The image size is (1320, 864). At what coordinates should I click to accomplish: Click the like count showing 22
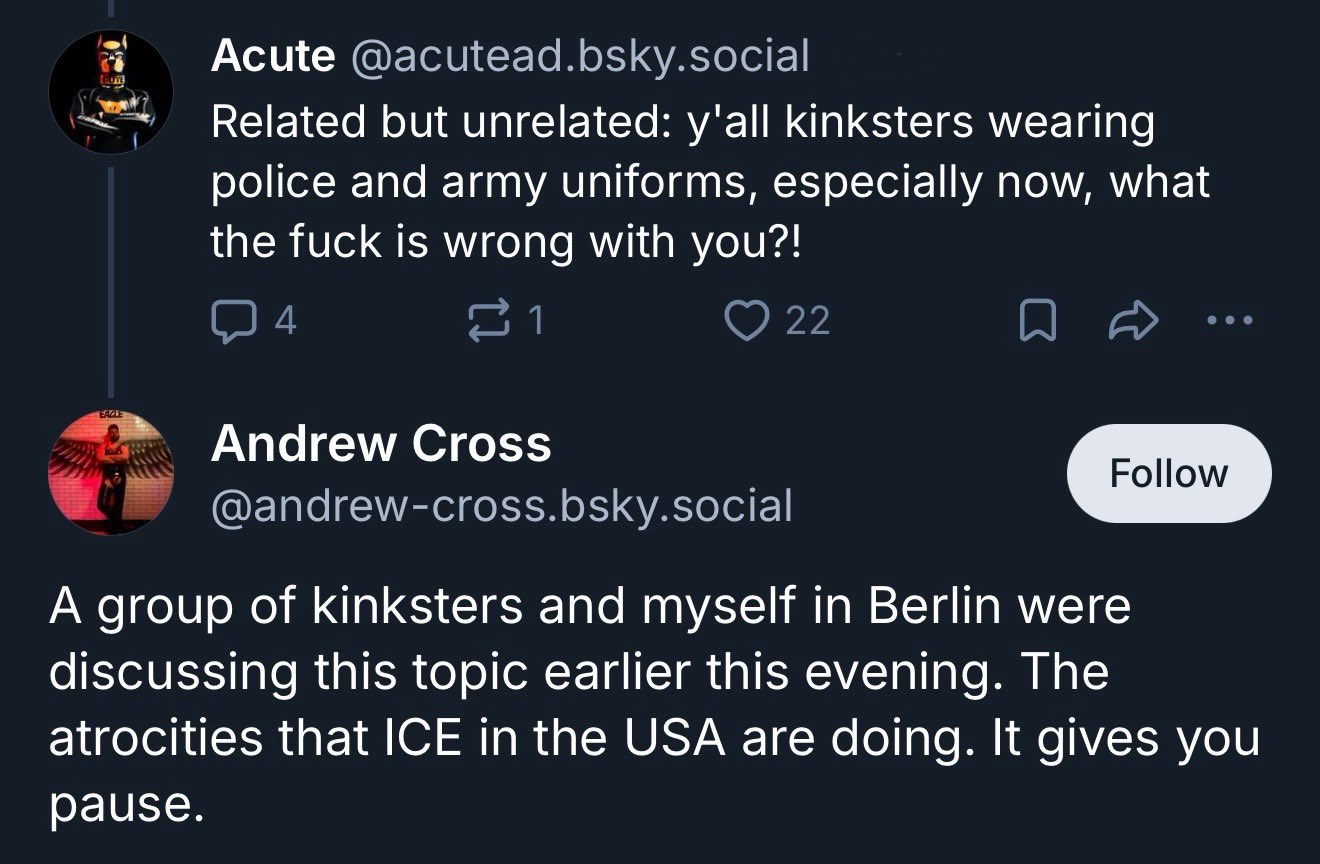tap(808, 320)
